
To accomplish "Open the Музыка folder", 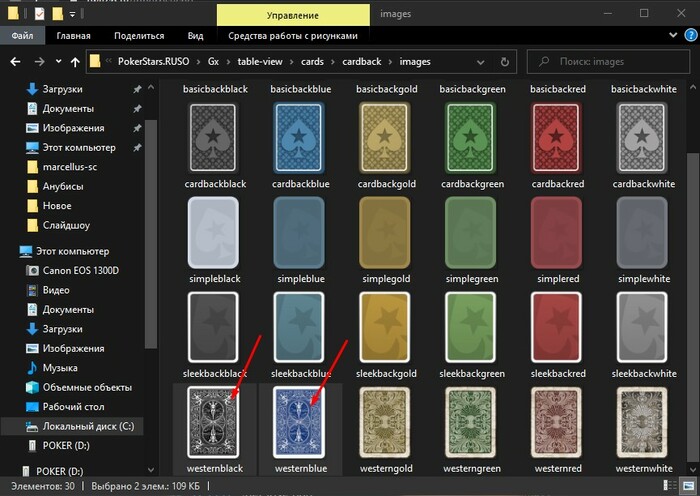I will 60,368.
